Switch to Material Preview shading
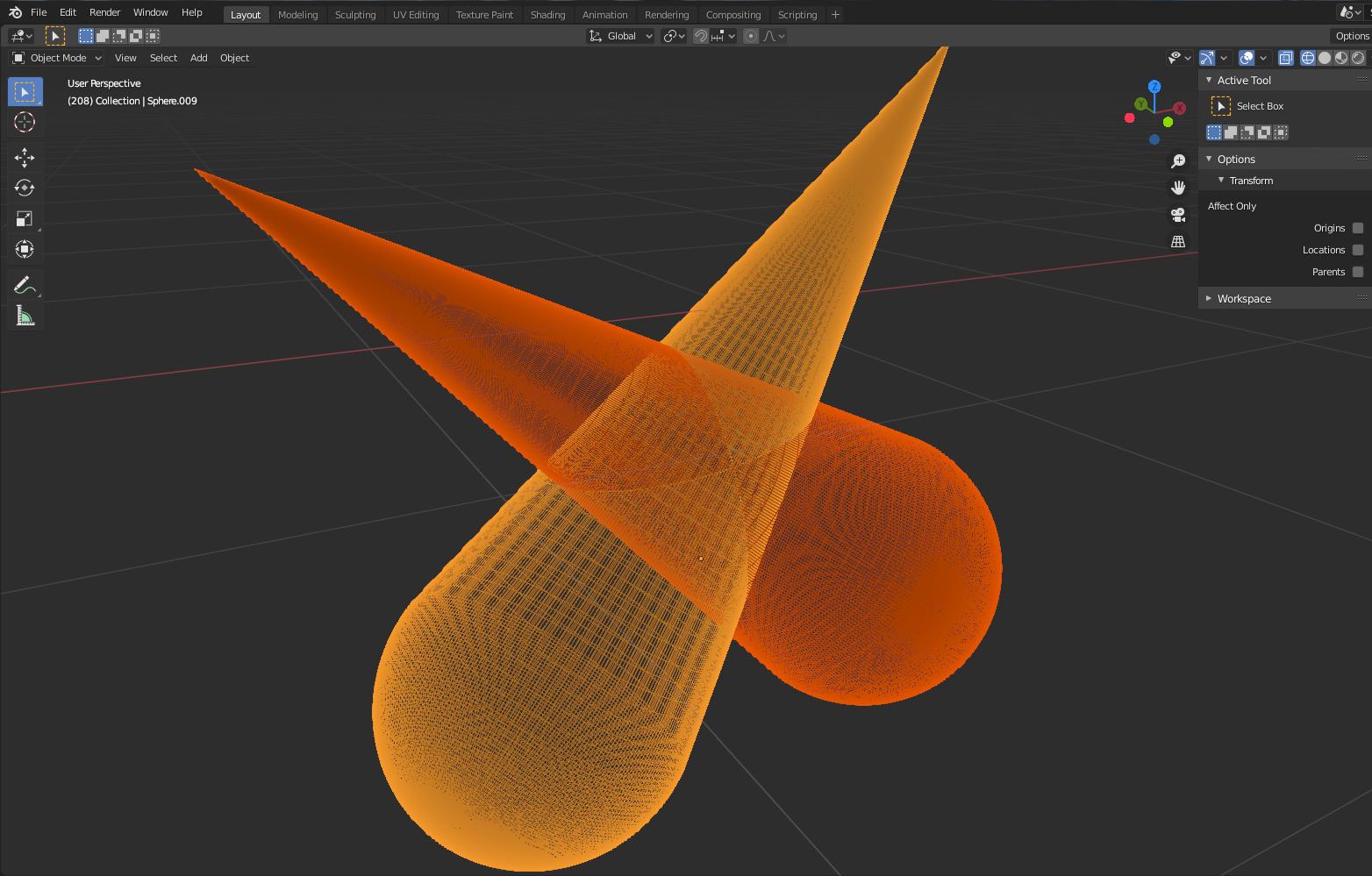Screen dimensions: 1372x876 [1341, 58]
